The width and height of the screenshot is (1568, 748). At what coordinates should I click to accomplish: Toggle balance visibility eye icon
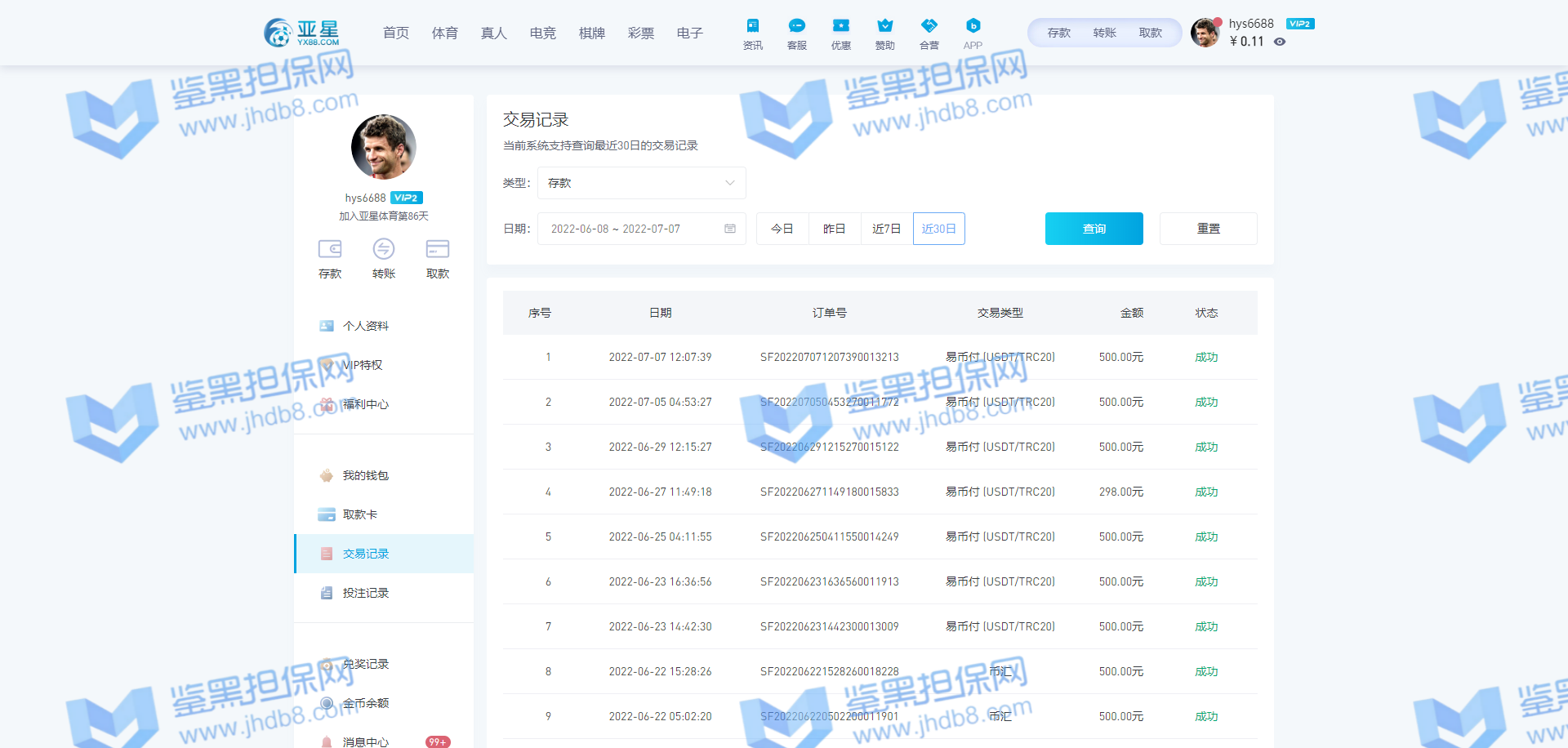[1280, 42]
